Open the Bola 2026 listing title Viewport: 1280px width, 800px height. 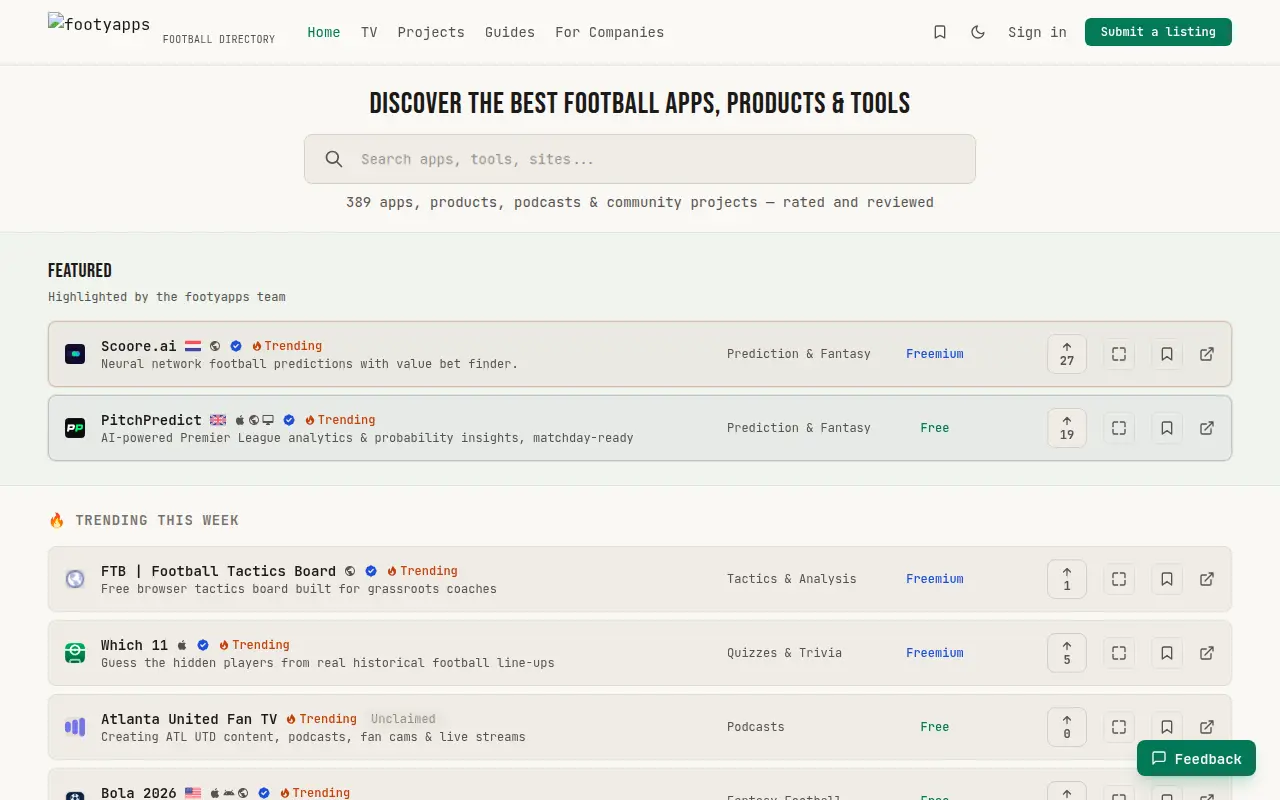click(x=139, y=793)
